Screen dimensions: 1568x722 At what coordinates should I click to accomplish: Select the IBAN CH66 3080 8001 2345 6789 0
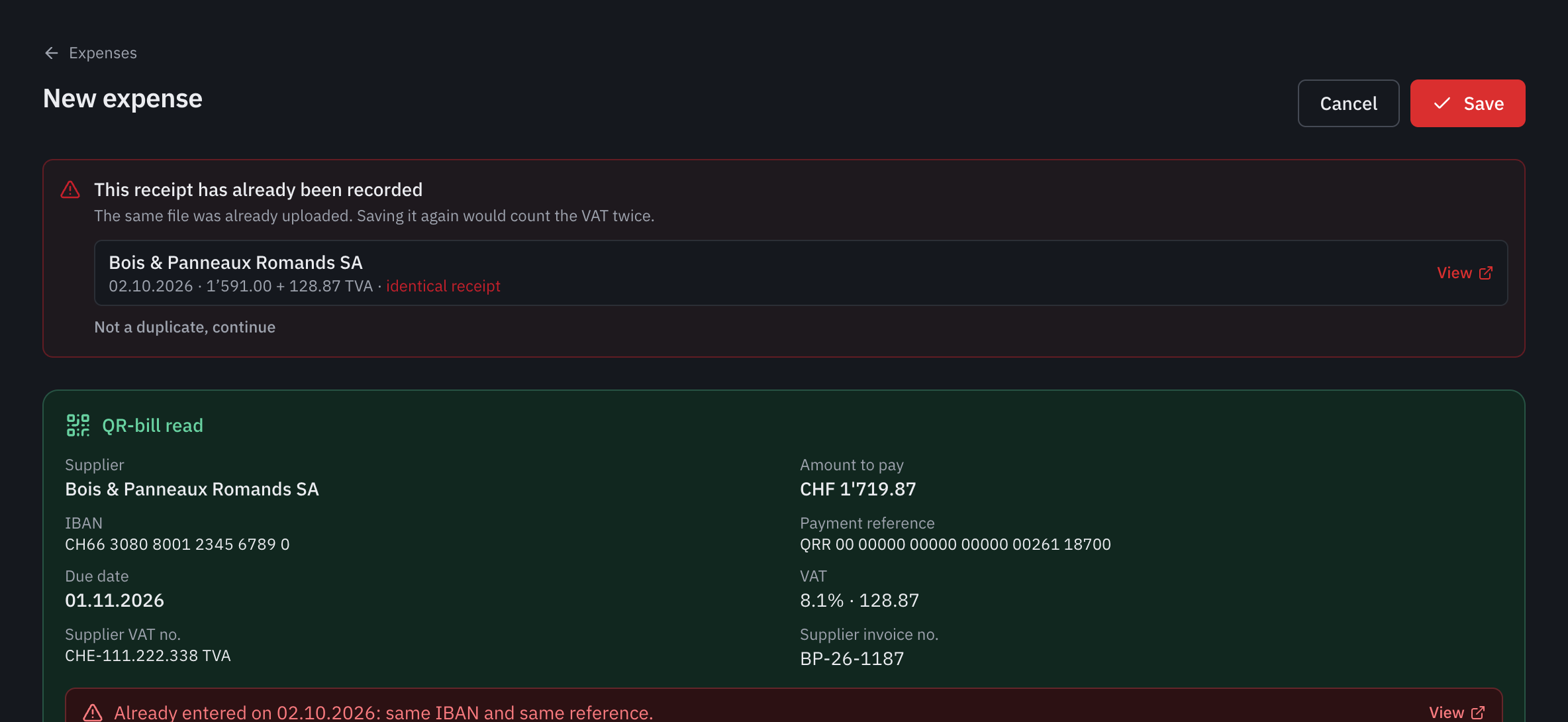[177, 544]
